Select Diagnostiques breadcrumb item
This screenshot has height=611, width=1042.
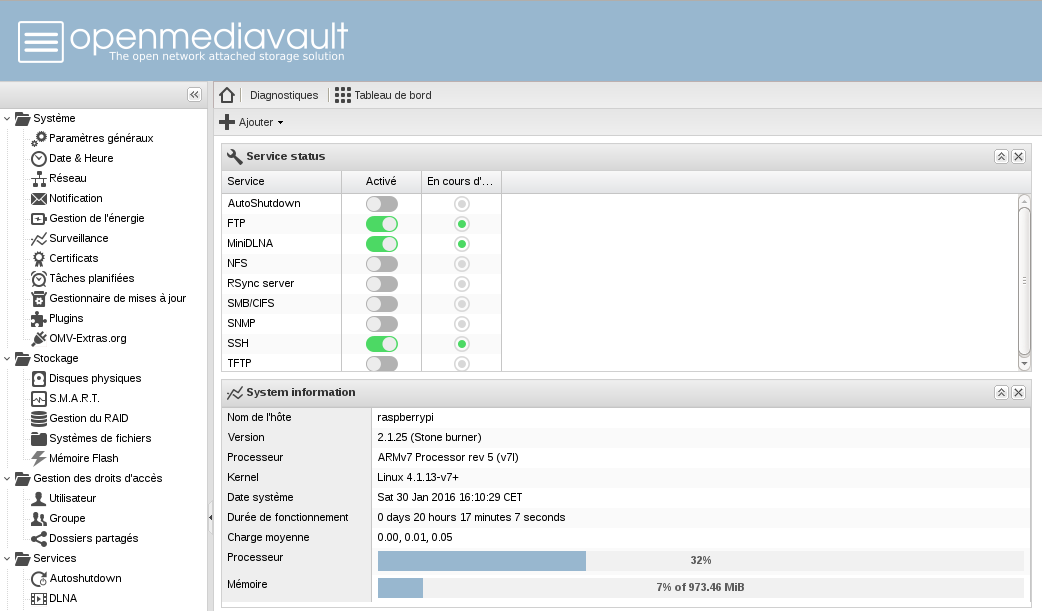click(x=284, y=95)
